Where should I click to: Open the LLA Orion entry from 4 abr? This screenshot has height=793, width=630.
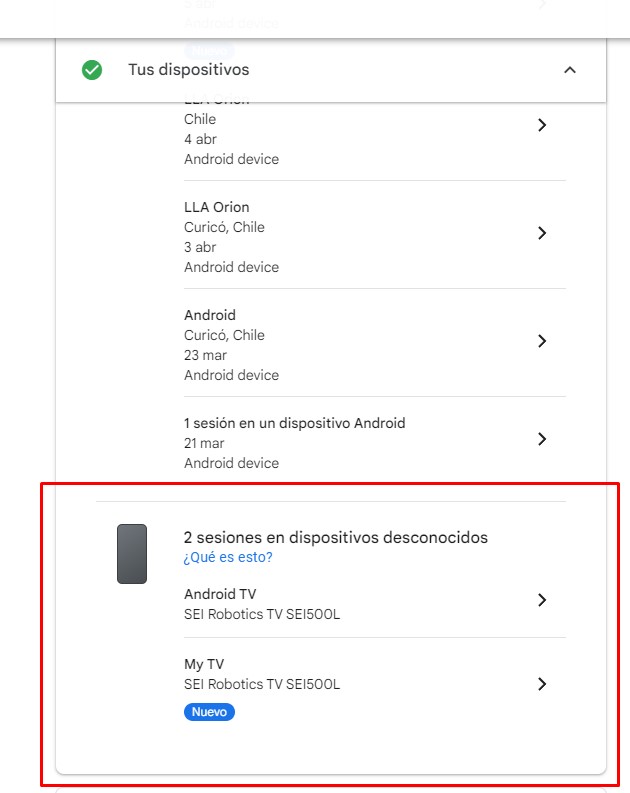coord(231,139)
